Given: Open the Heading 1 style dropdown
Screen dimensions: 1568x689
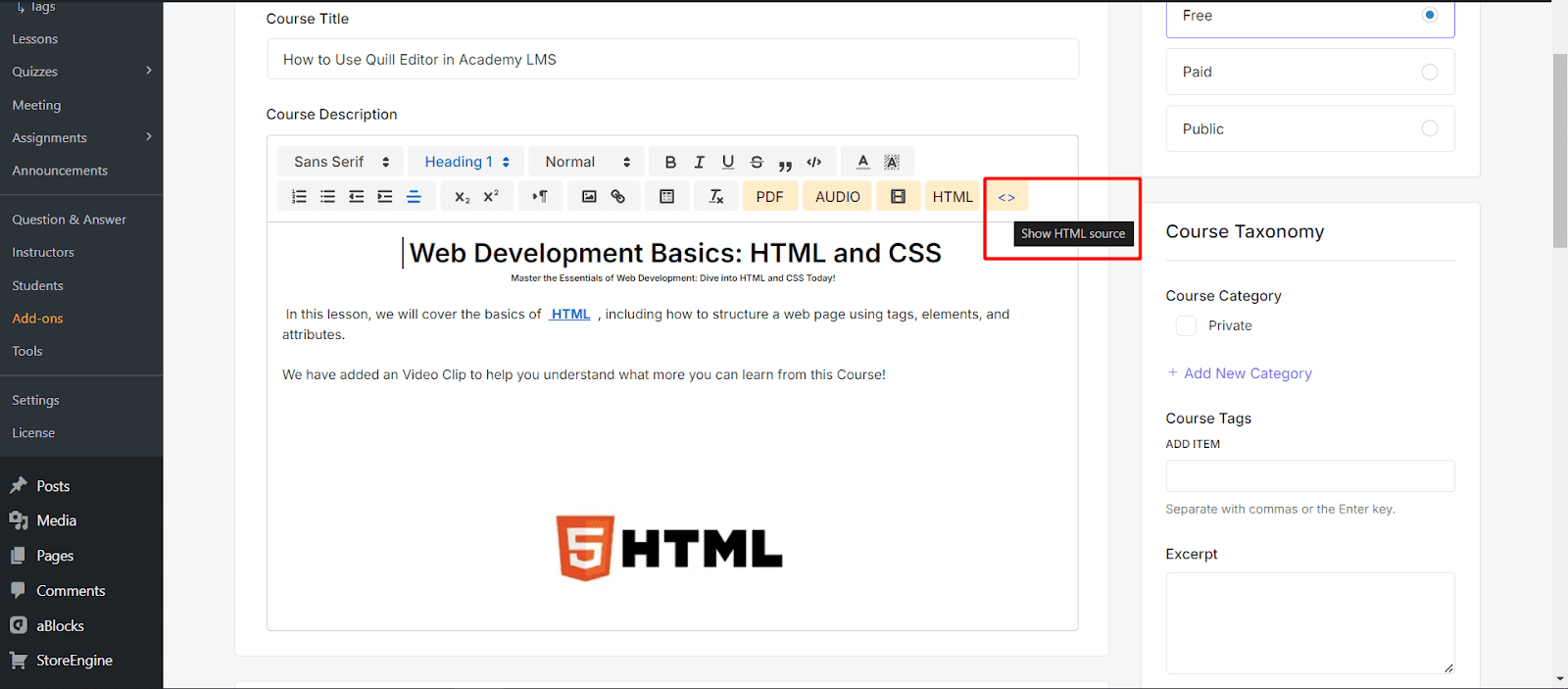Looking at the screenshot, I should [x=466, y=162].
